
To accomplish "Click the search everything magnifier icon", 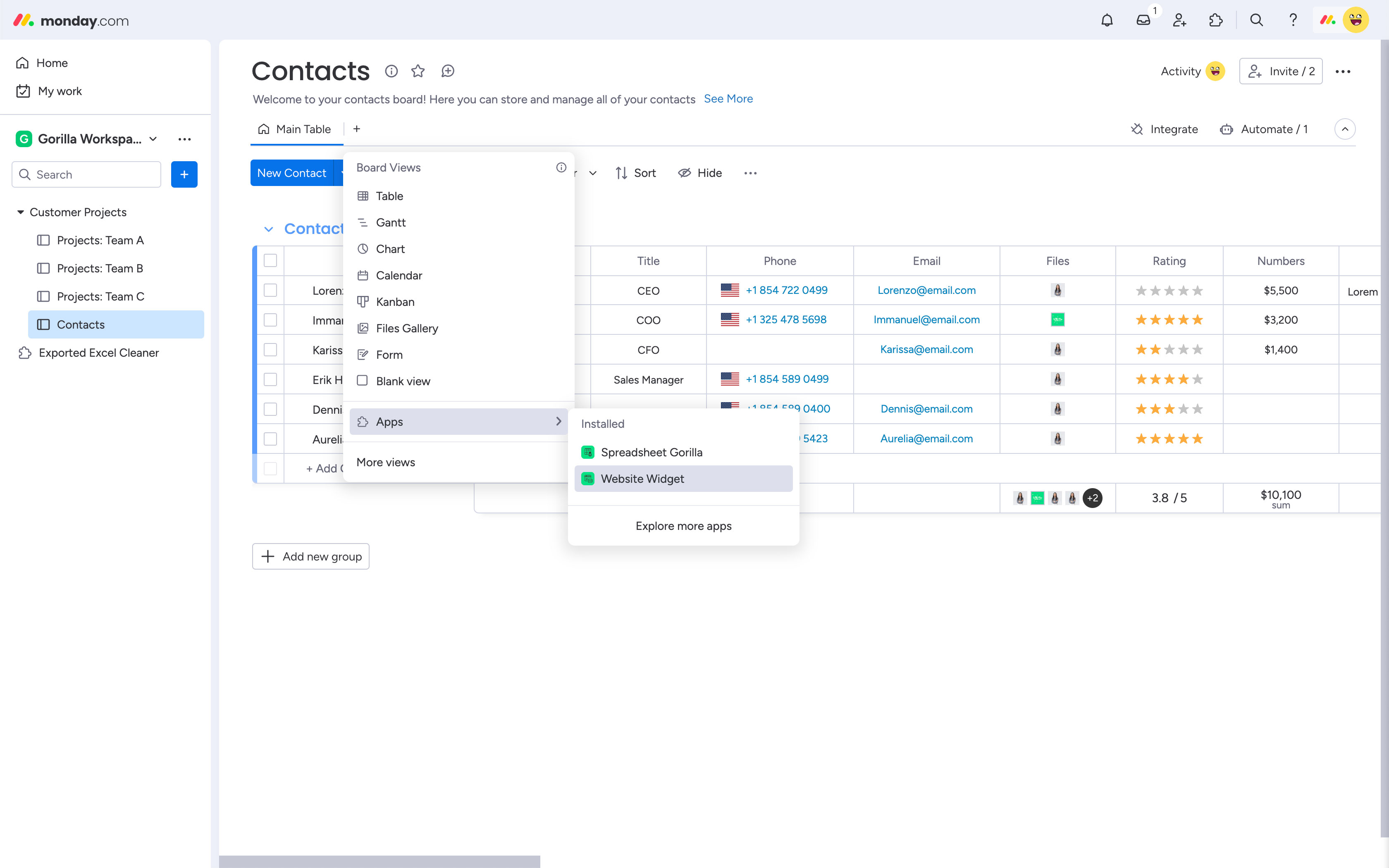I will point(1256,21).
